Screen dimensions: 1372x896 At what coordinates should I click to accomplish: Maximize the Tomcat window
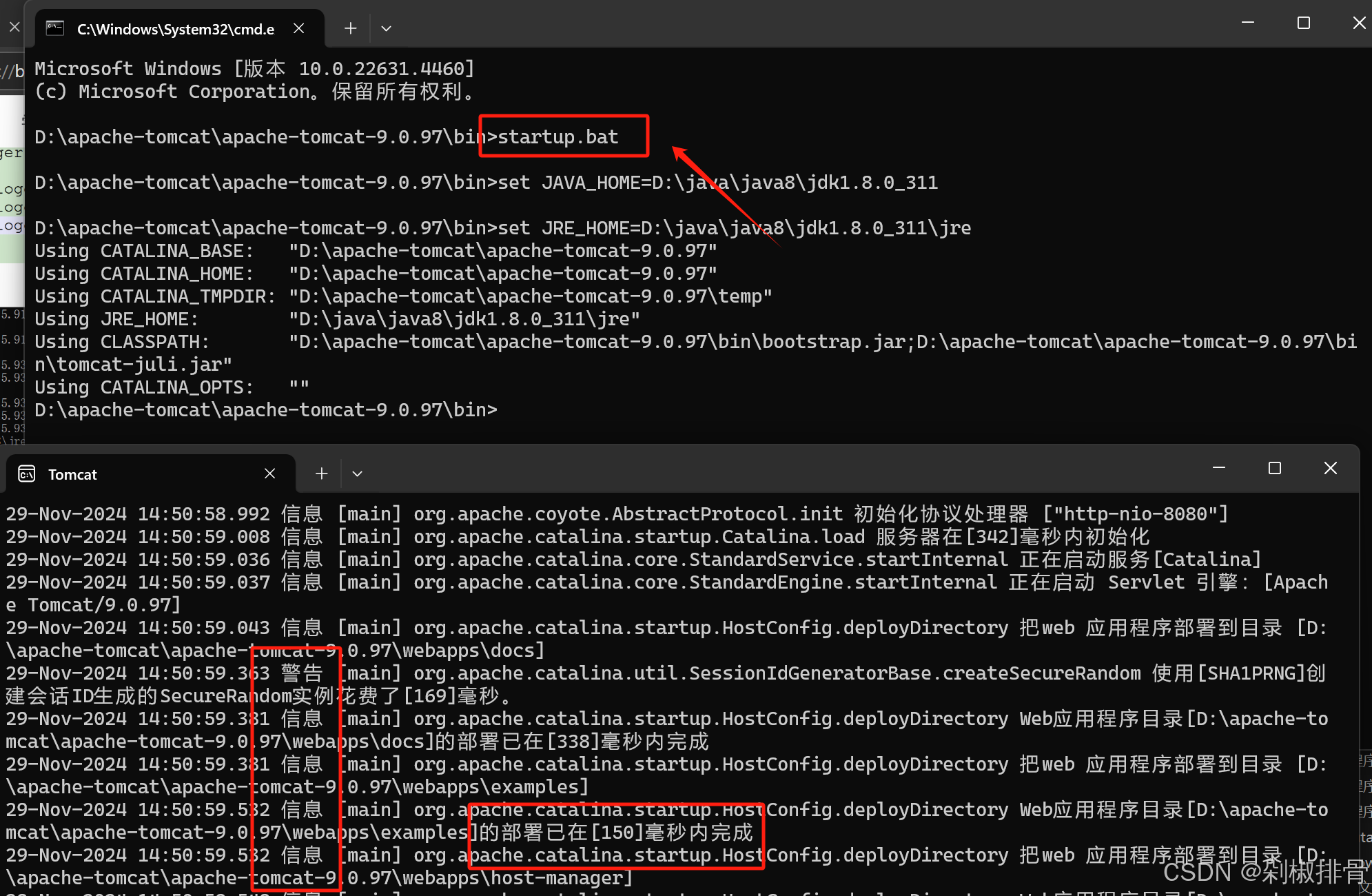1274,468
